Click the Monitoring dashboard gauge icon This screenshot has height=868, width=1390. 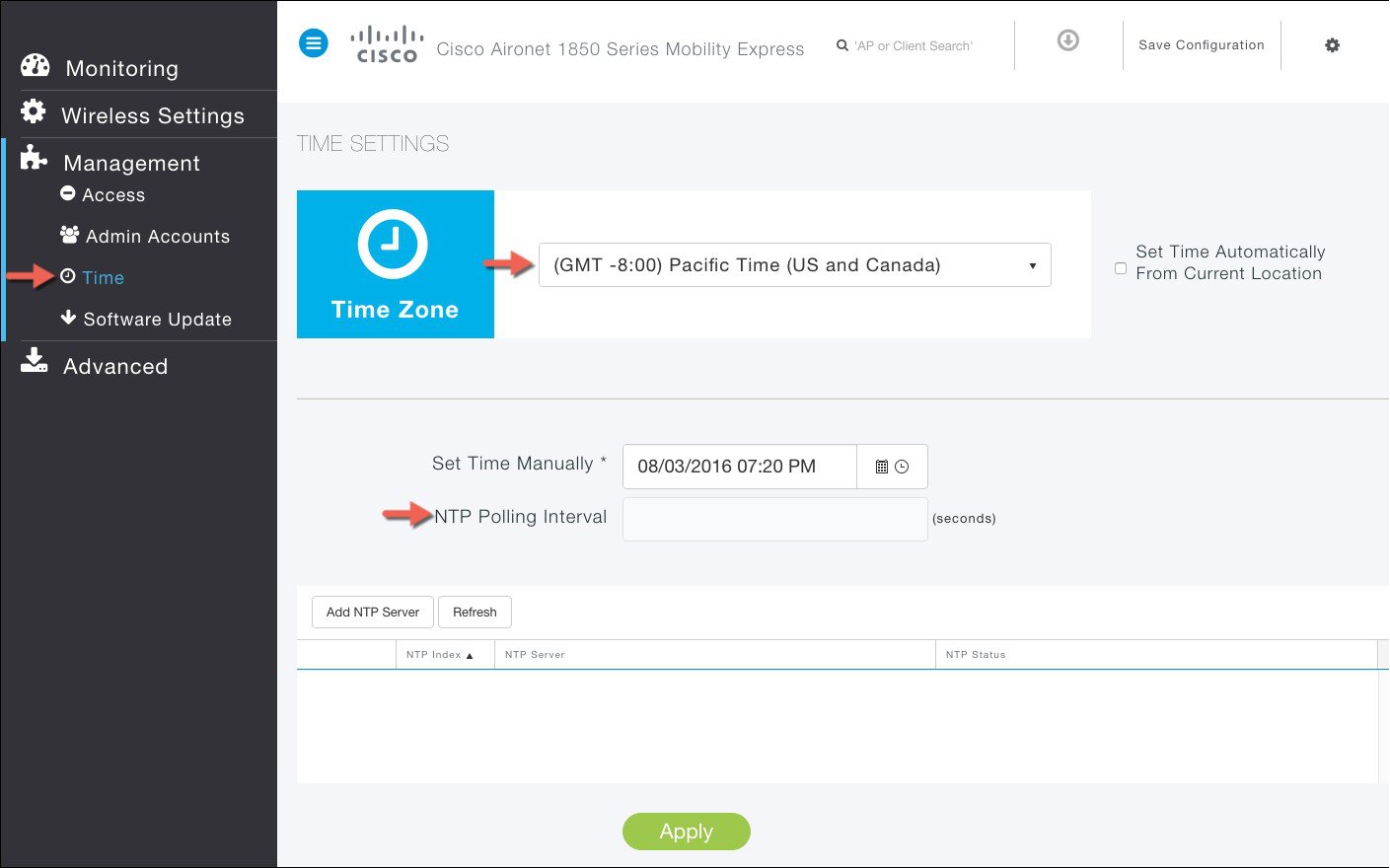click(35, 66)
